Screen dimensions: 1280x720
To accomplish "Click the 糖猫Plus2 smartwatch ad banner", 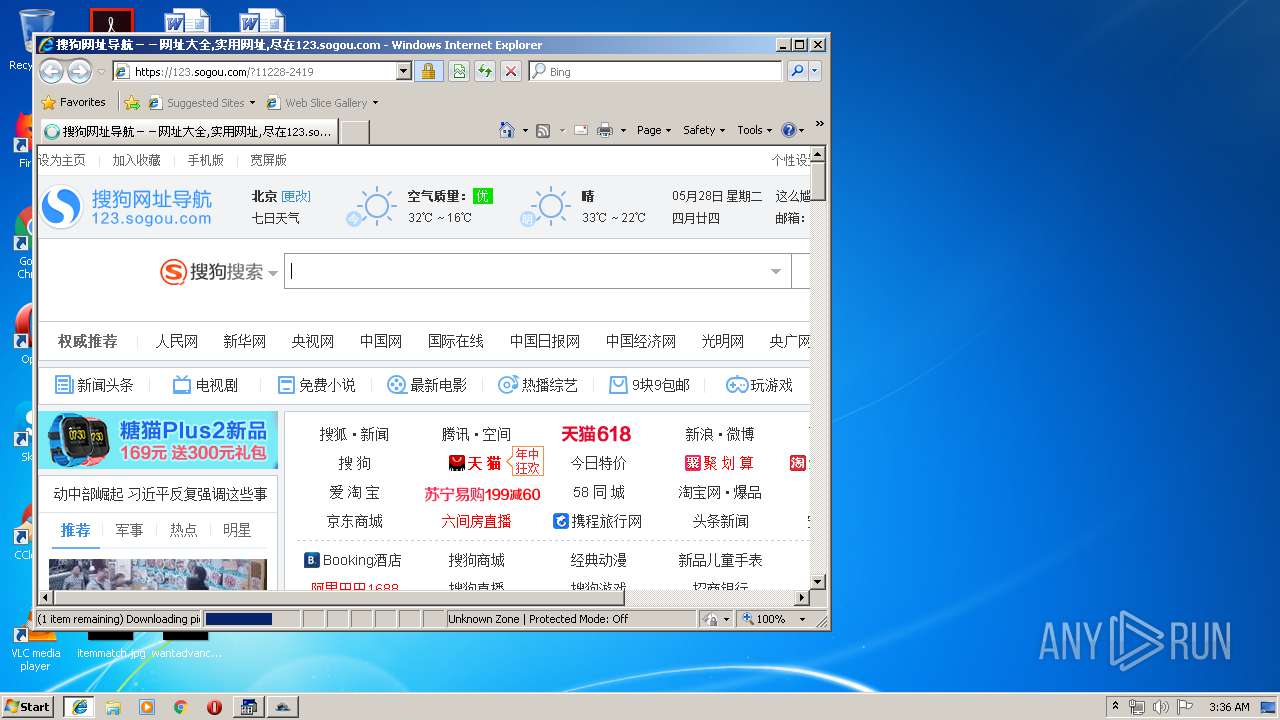I will point(158,440).
